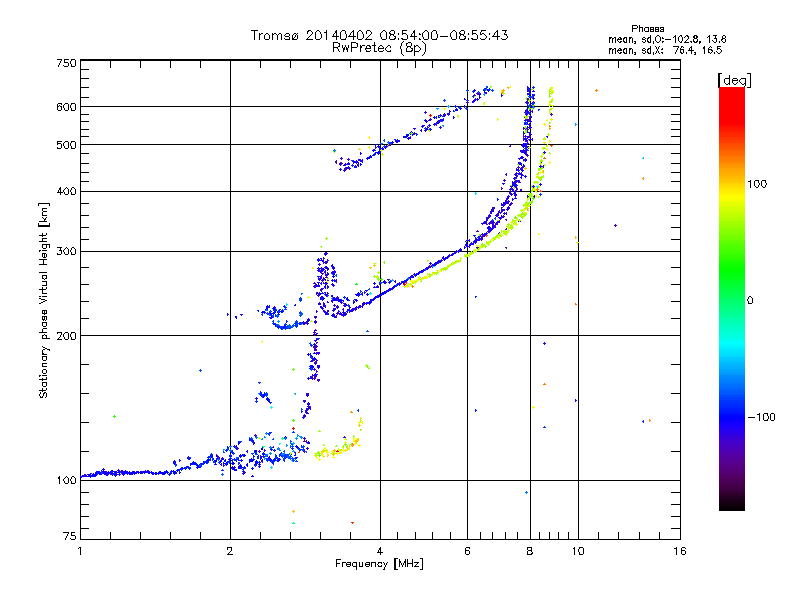Click the y-axis tick label '75'
800x600 pixels.
70,536
